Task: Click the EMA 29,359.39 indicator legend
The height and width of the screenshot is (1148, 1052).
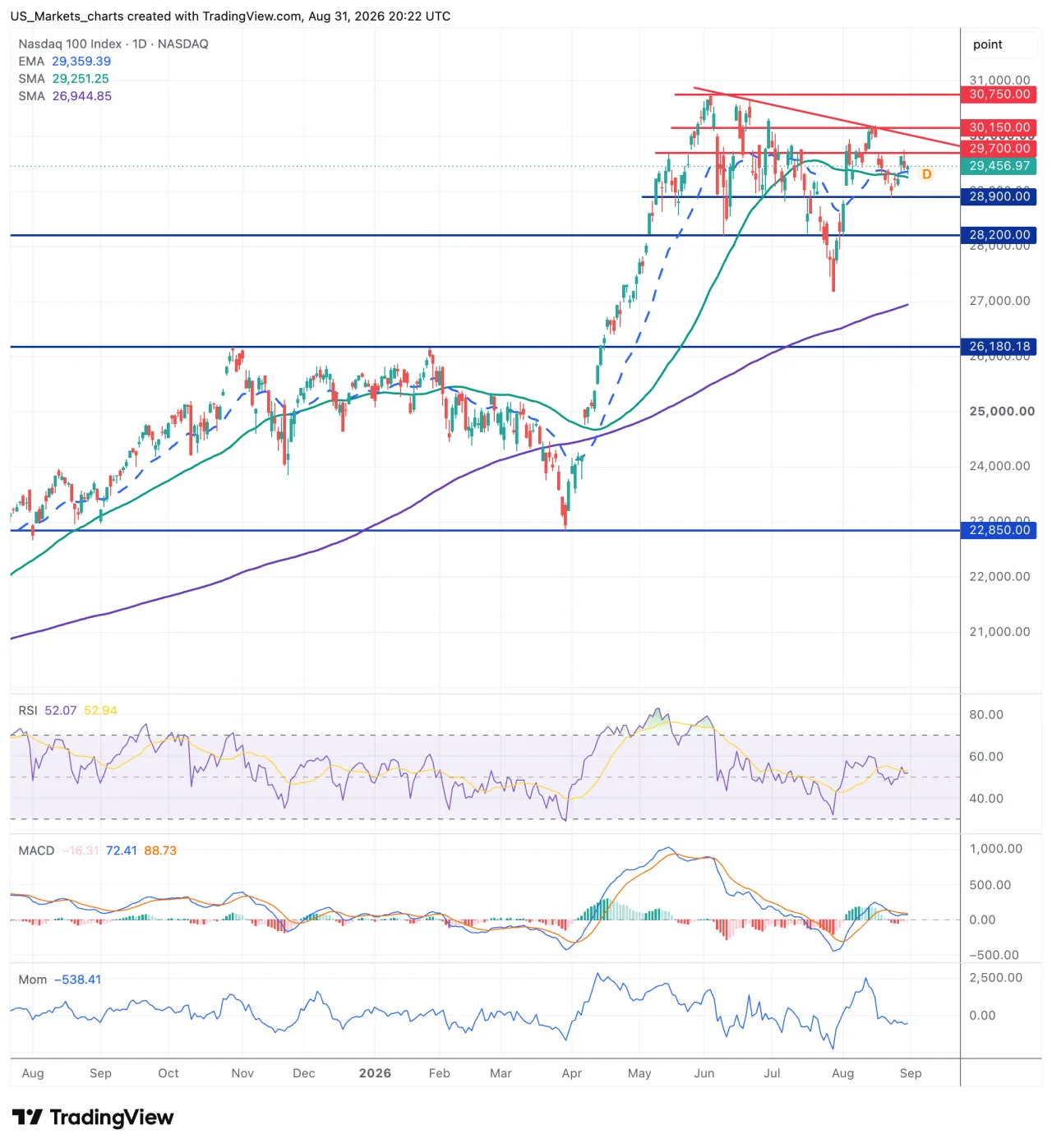Action: [64, 61]
